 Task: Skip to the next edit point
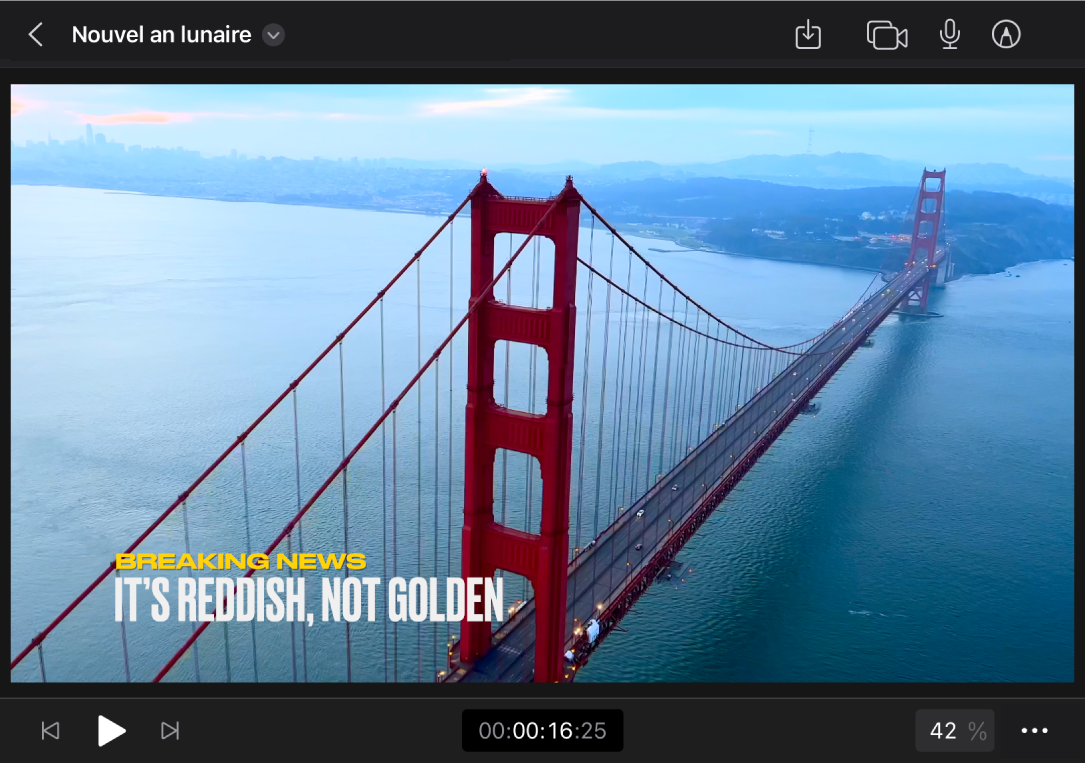170,730
